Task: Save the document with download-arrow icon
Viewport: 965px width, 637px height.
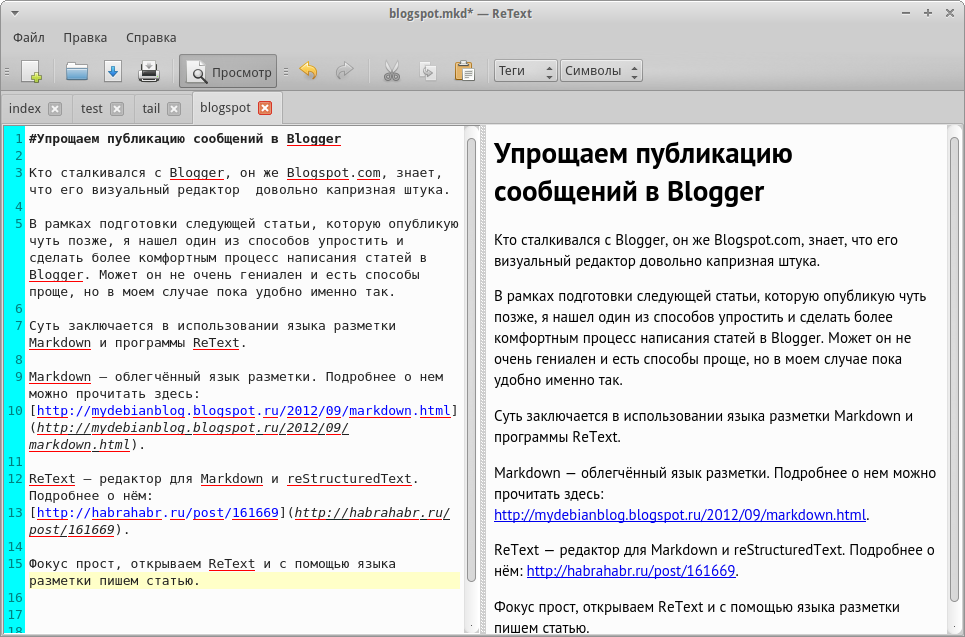Action: 113,71
